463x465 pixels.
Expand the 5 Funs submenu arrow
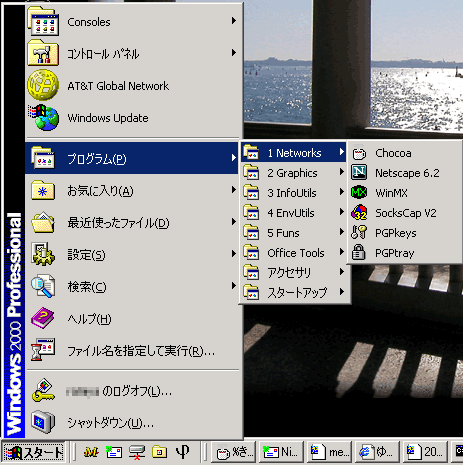[342, 232]
